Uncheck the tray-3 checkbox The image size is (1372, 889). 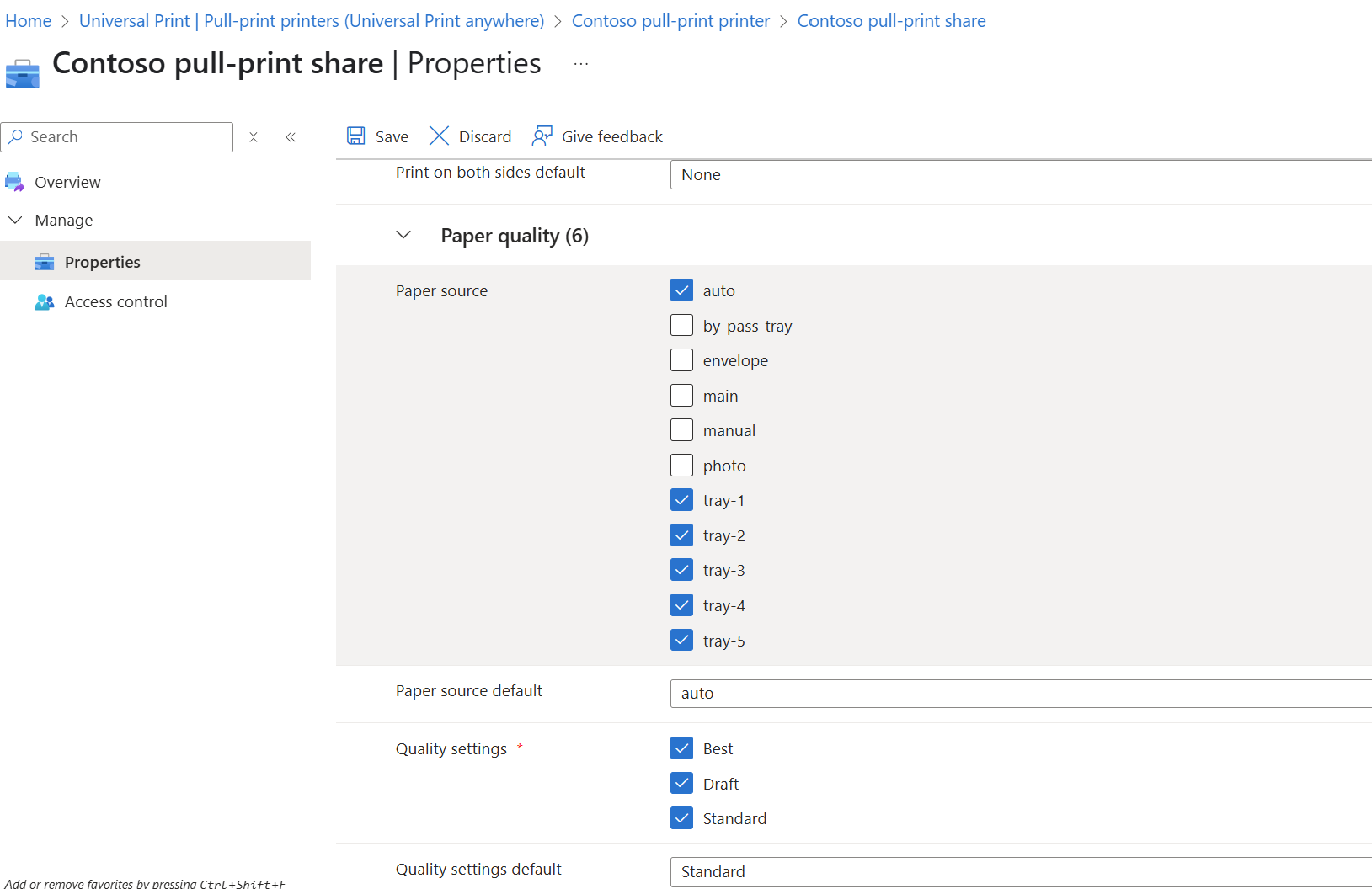(682, 569)
